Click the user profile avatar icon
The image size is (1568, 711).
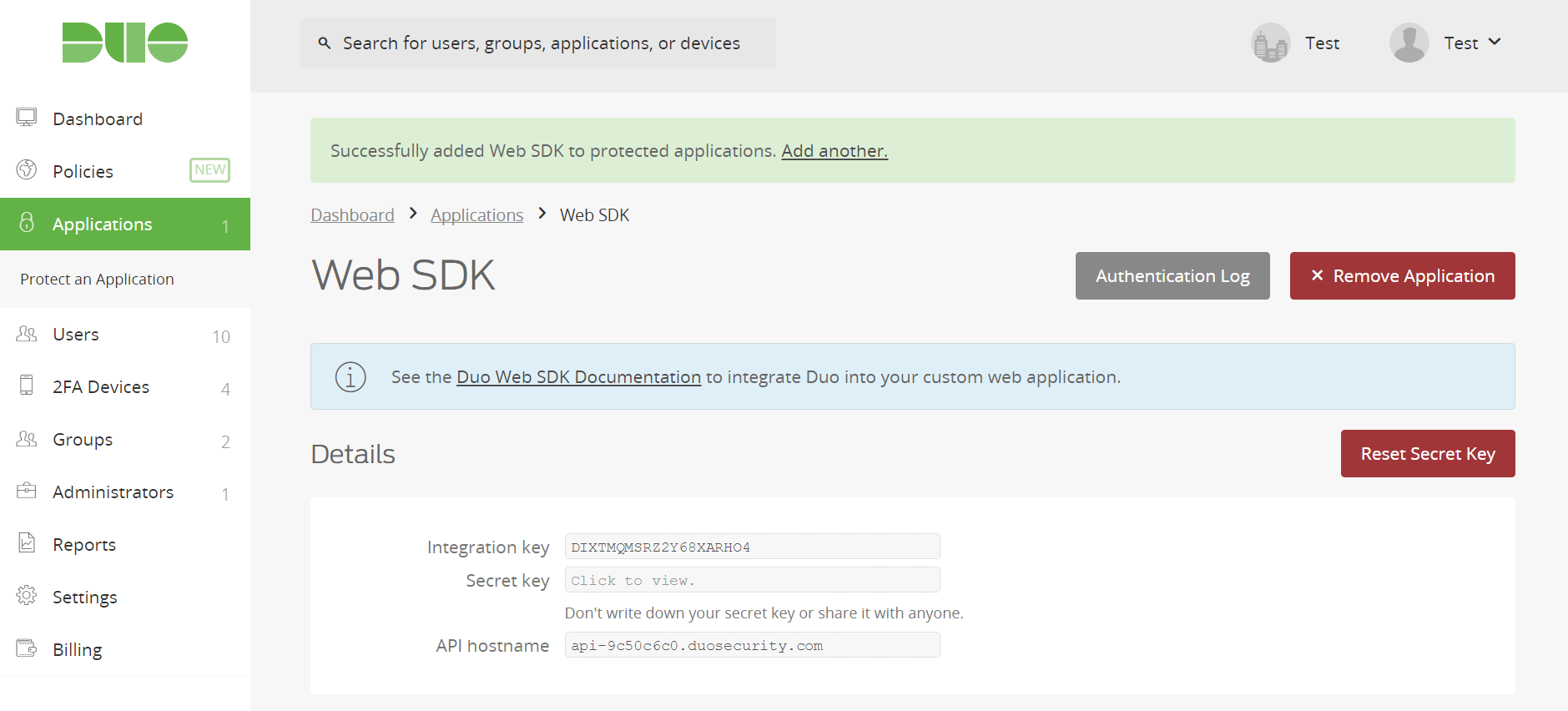[1409, 43]
